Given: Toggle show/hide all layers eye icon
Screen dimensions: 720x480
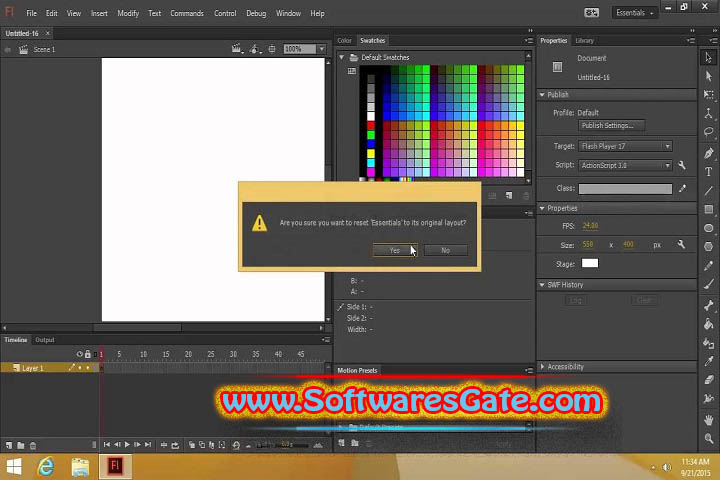Looking at the screenshot, I should (x=79, y=354).
